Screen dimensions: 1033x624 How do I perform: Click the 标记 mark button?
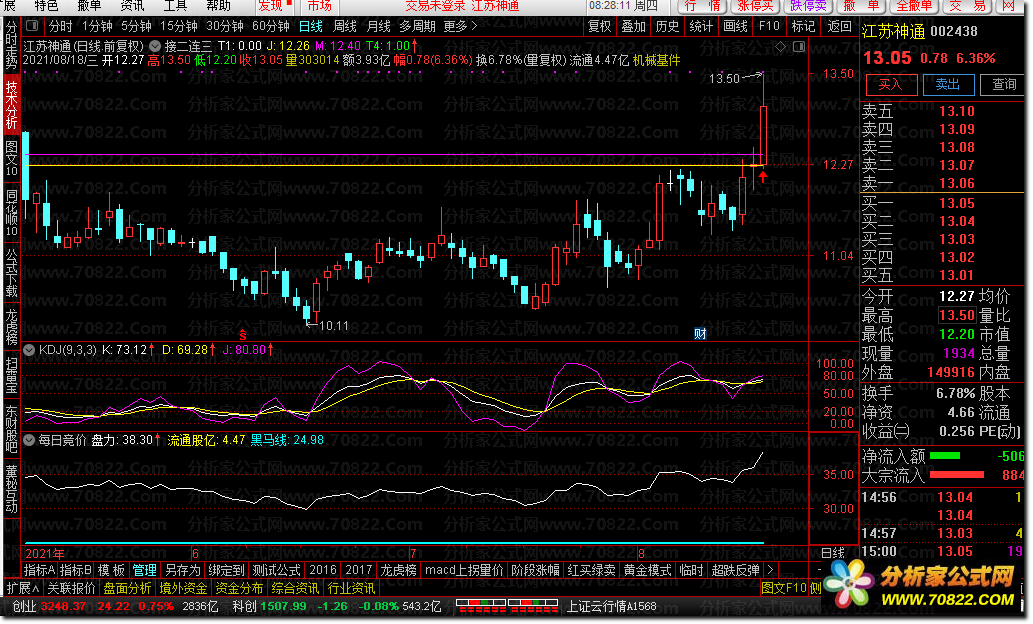pyautogui.click(x=803, y=26)
